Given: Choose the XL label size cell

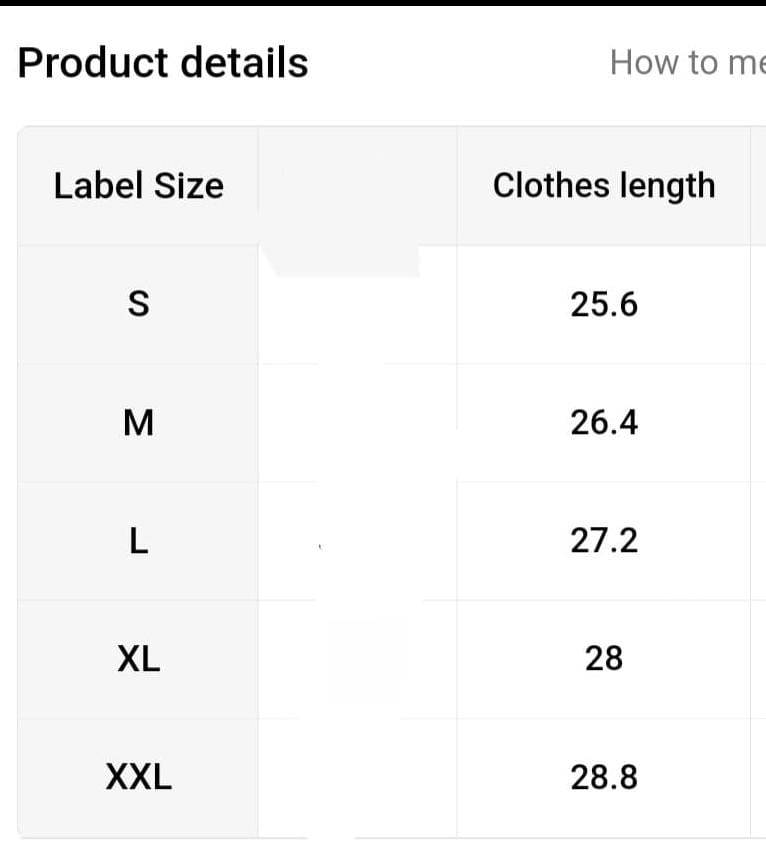Looking at the screenshot, I should coord(138,659).
